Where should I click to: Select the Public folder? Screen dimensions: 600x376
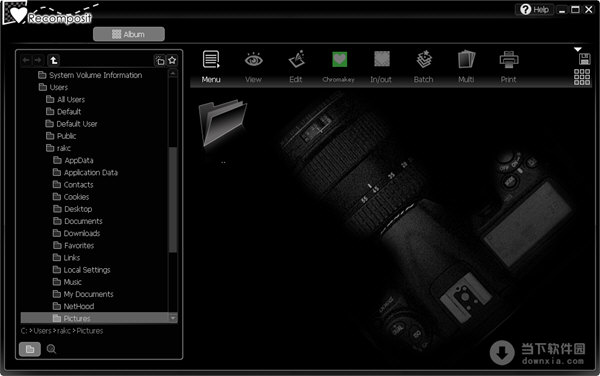(x=61, y=136)
